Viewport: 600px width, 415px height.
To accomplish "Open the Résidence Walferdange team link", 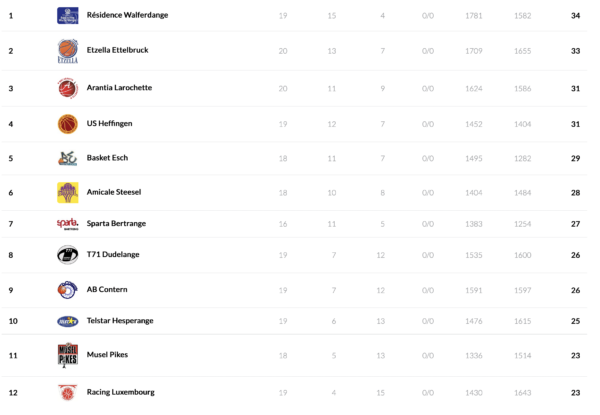I will click(x=128, y=16).
